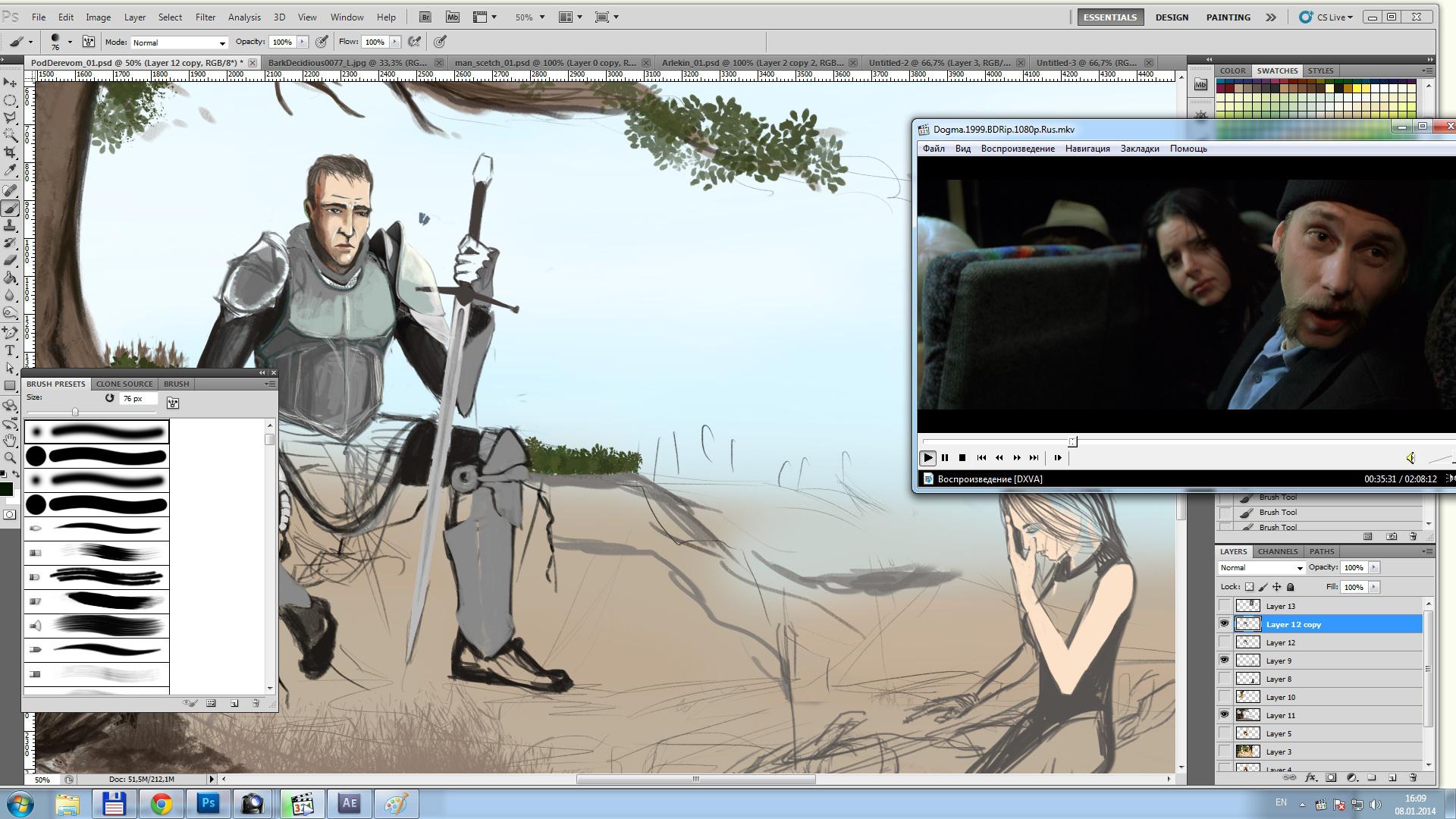This screenshot has width=1456, height=819.
Task: Open the Flow slider arrow
Action: [395, 42]
